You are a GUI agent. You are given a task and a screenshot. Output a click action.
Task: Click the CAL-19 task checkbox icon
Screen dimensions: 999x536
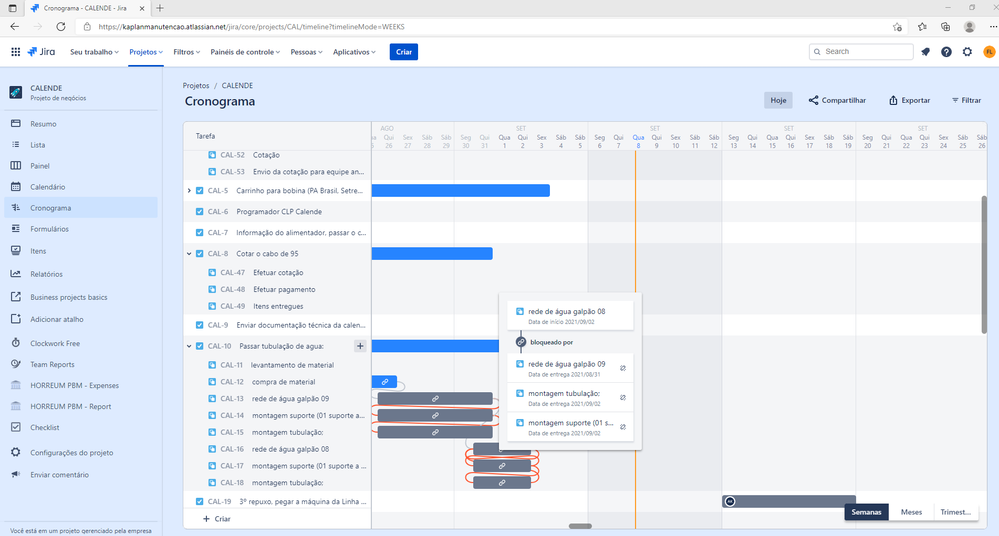(x=199, y=502)
